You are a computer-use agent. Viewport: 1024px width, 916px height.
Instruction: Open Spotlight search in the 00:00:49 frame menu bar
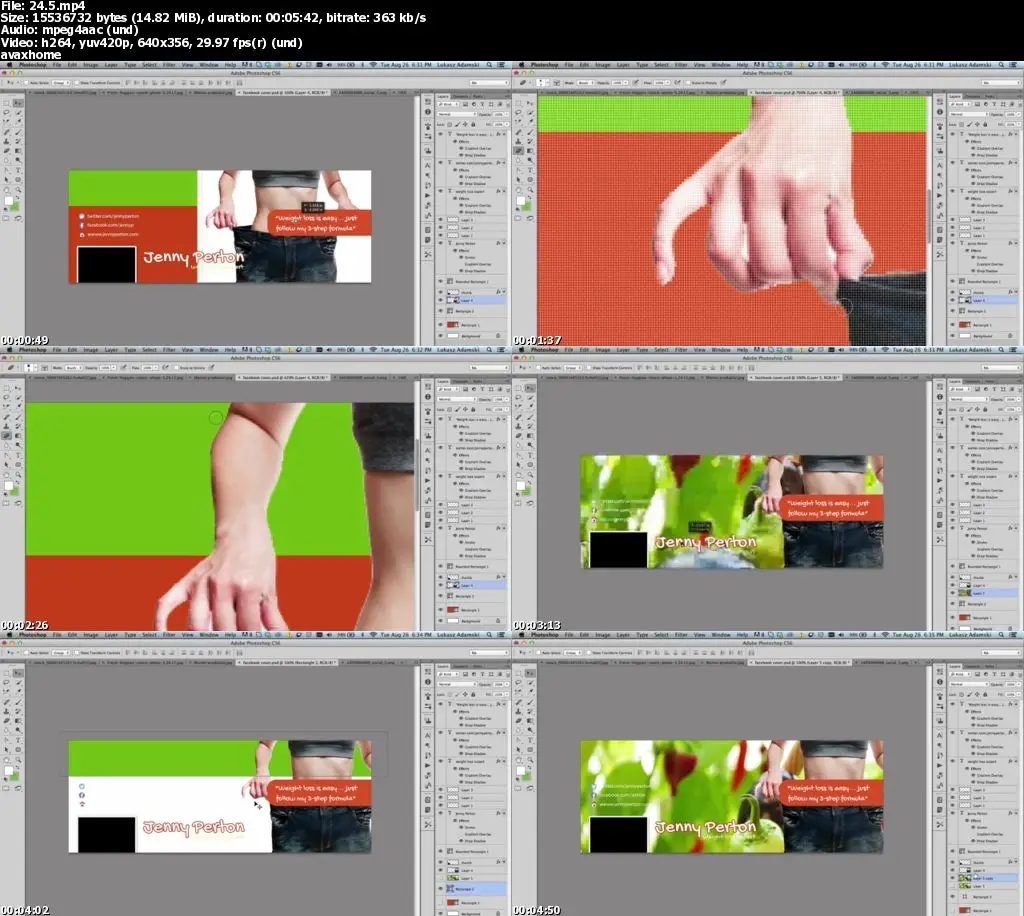click(489, 65)
